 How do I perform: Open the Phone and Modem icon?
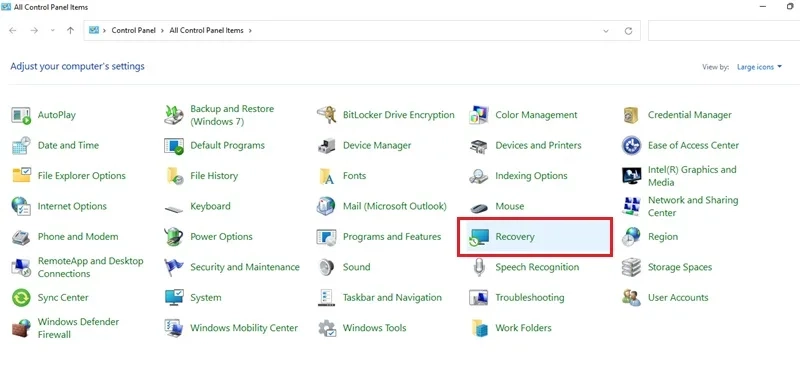tap(21, 237)
